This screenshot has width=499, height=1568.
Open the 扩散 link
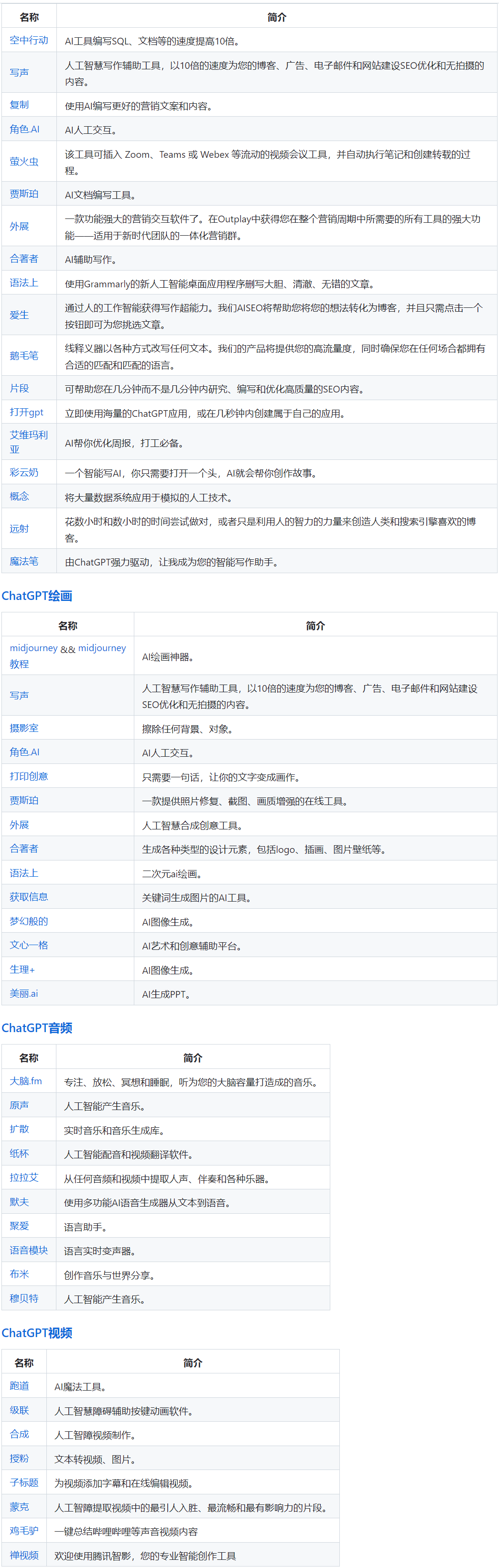coord(19,1129)
